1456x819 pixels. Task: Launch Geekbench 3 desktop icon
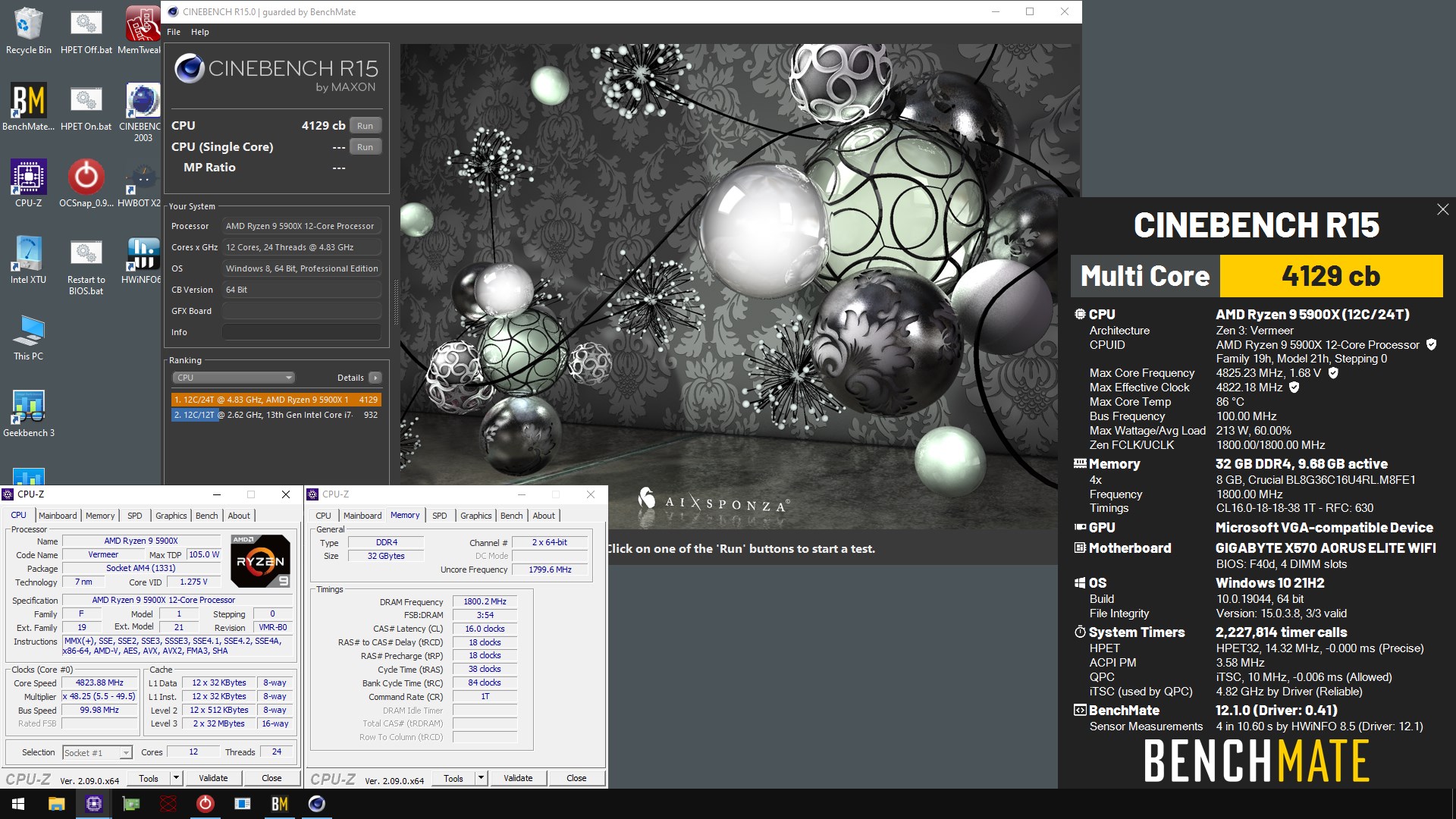[28, 413]
